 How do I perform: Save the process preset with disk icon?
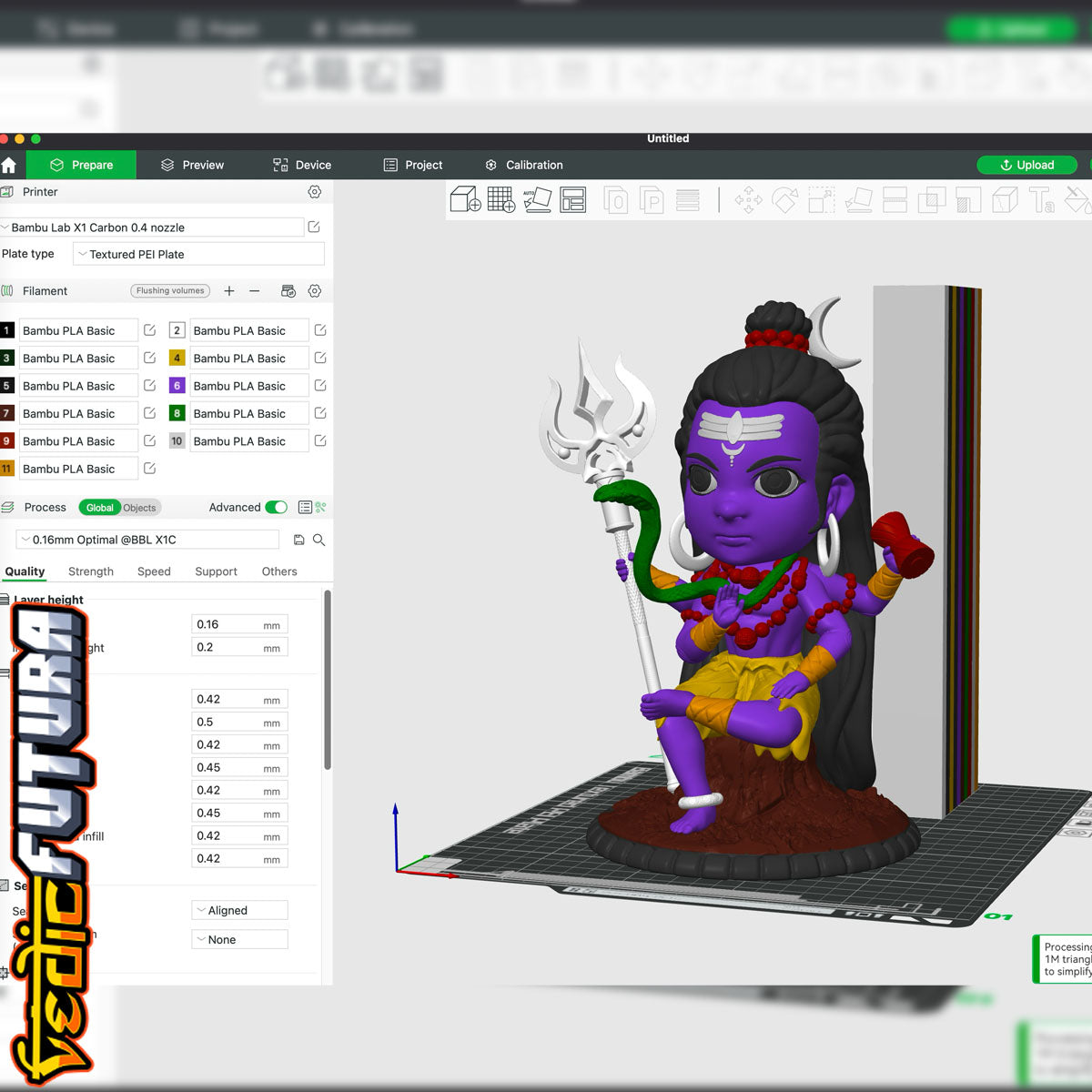click(298, 540)
